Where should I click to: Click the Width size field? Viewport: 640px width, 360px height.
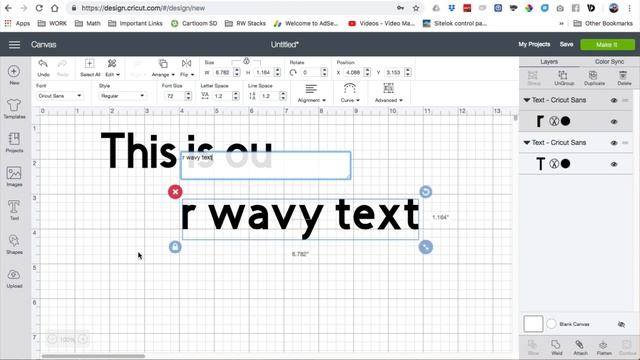point(223,73)
